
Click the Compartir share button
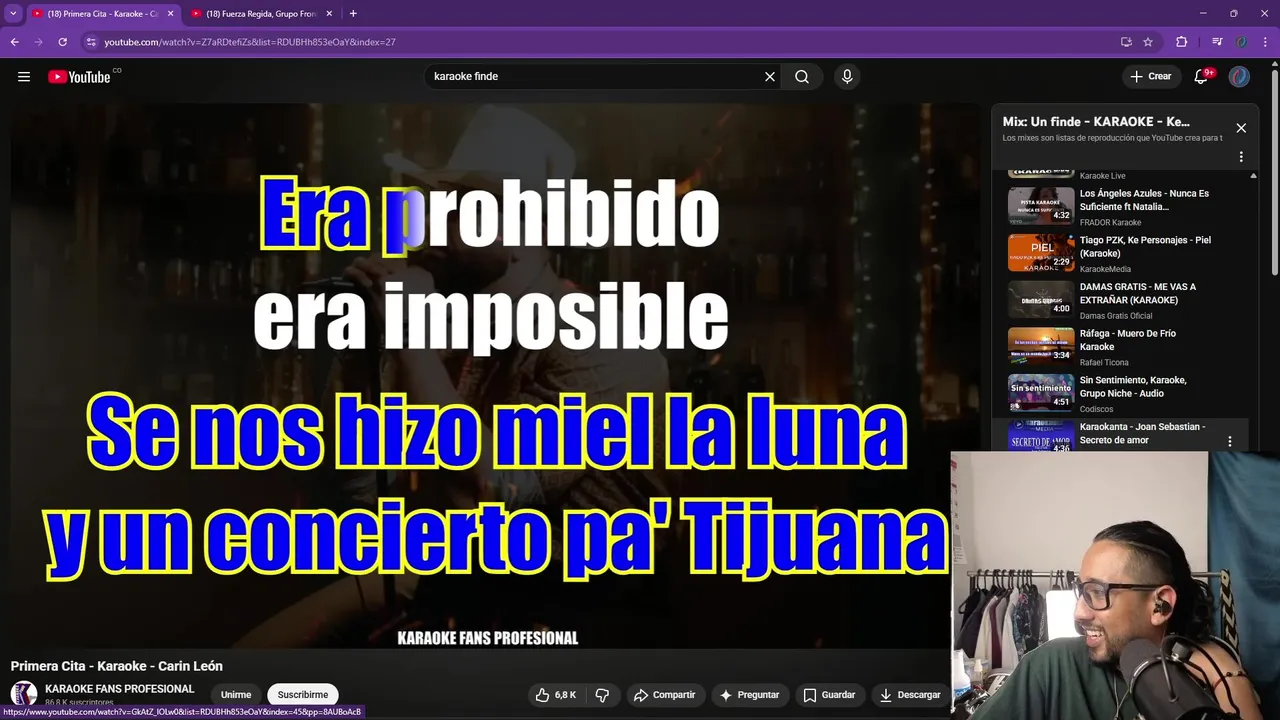664,695
